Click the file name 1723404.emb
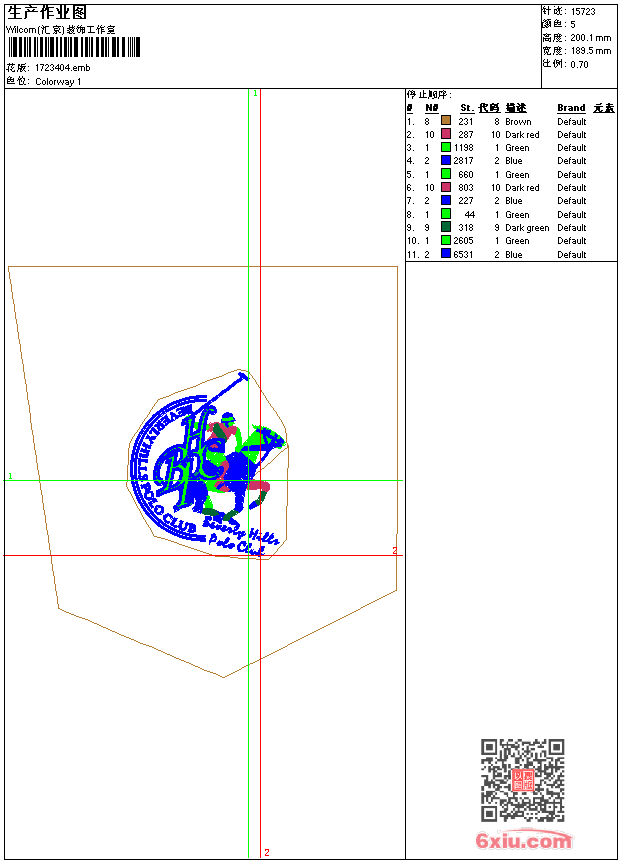 pos(63,68)
